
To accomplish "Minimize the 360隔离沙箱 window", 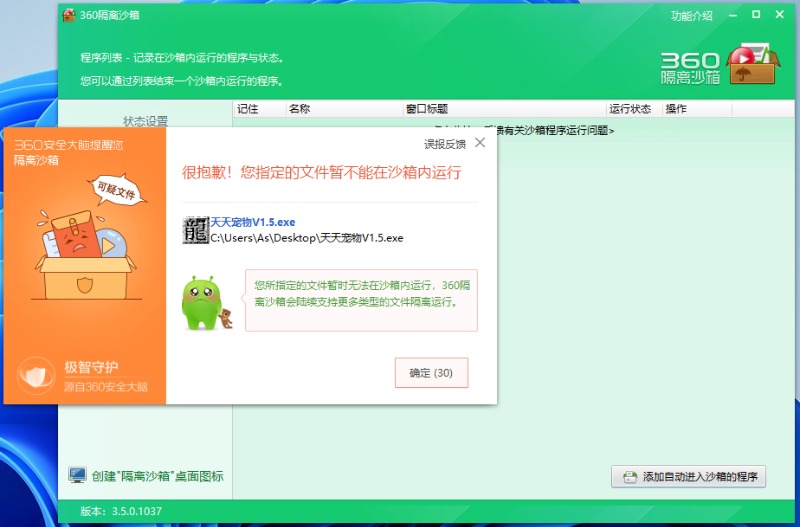I will (732, 15).
